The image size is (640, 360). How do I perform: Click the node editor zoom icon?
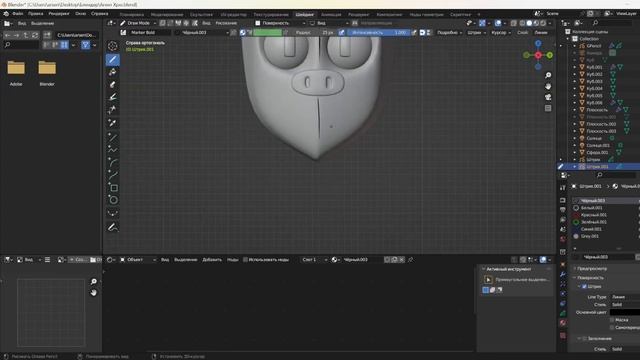pyautogui.click(x=93, y=282)
